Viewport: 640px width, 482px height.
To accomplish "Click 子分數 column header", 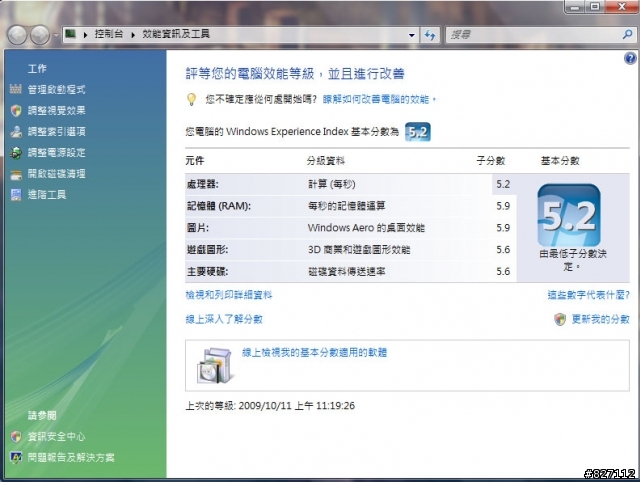I will [x=491, y=161].
